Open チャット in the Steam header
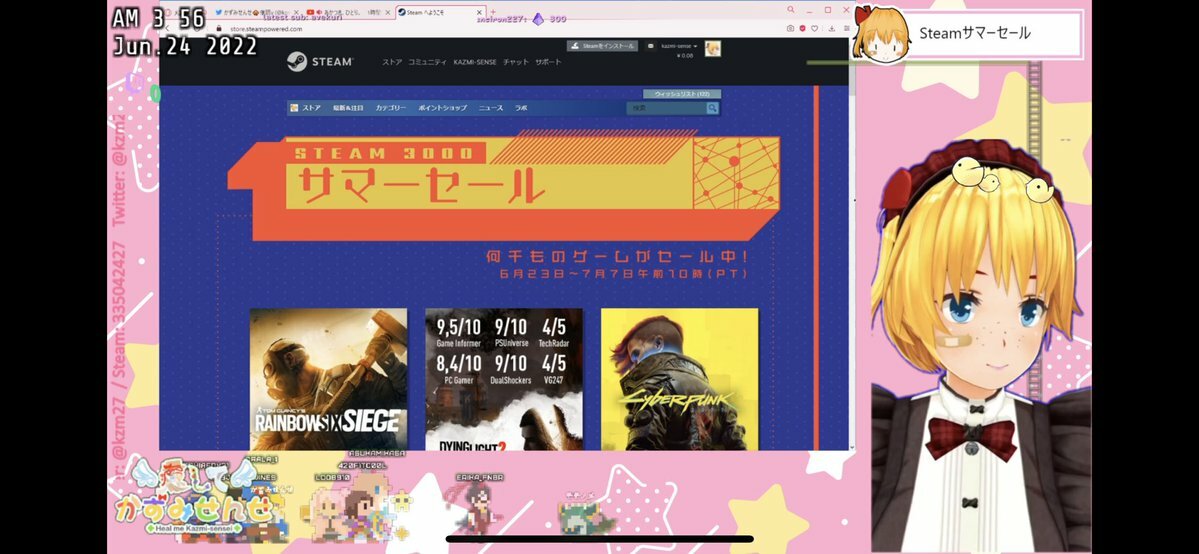The width and height of the screenshot is (1199, 554). click(x=515, y=62)
